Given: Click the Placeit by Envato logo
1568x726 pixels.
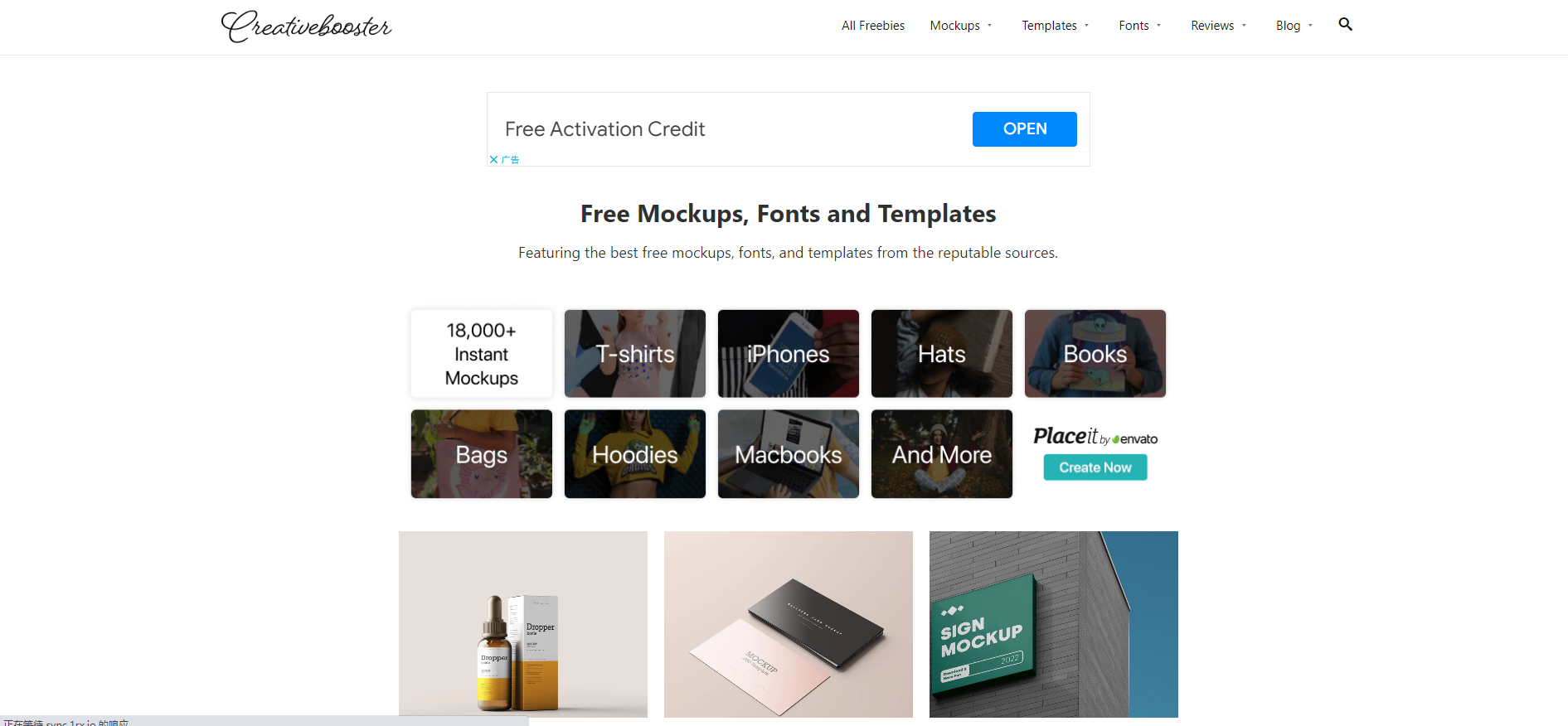Looking at the screenshot, I should tap(1095, 436).
